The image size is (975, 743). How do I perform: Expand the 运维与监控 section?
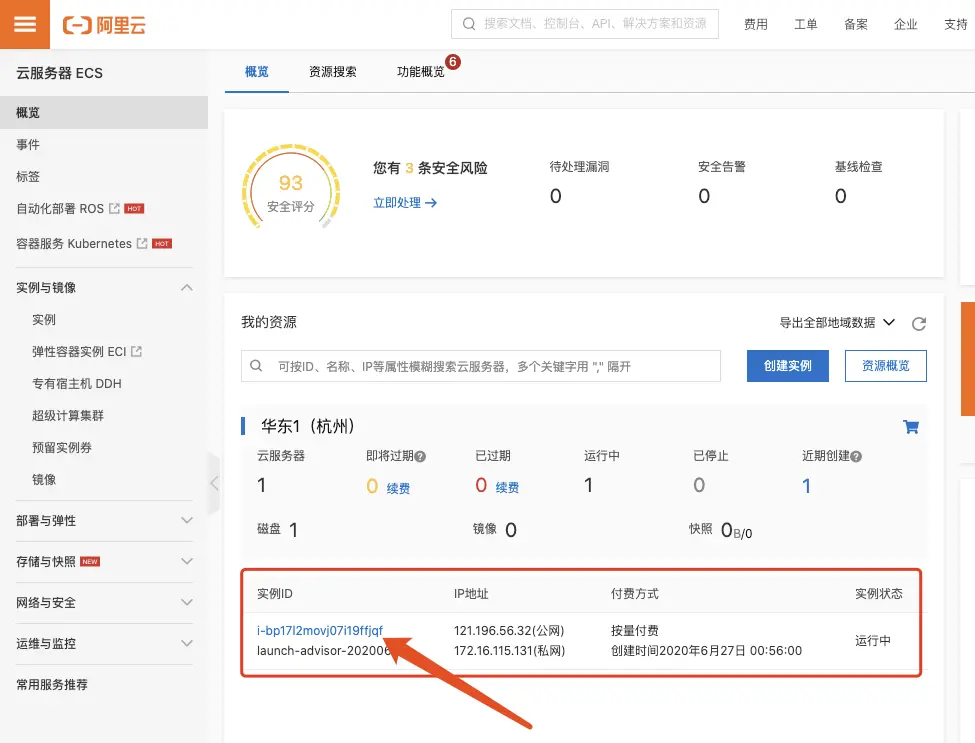(x=187, y=643)
